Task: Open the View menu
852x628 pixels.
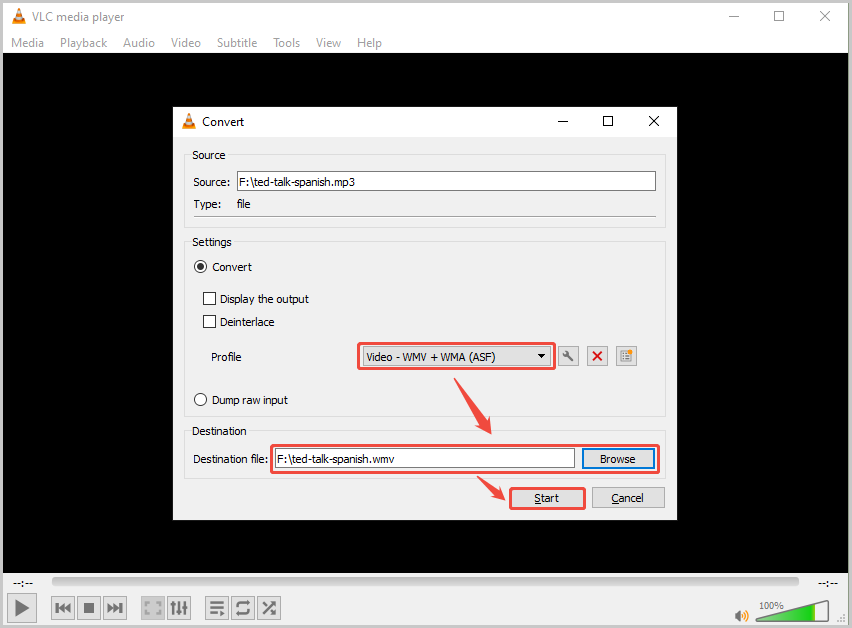Action: [x=328, y=42]
